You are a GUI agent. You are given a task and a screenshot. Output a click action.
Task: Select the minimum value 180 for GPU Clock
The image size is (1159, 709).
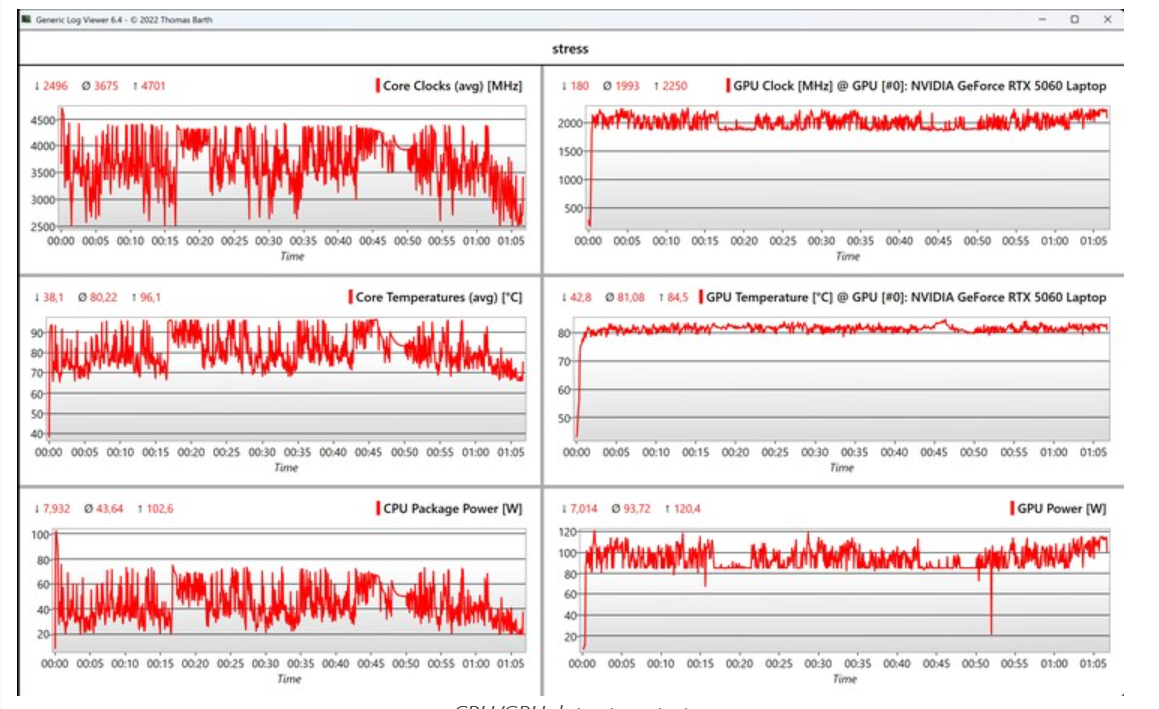click(580, 86)
